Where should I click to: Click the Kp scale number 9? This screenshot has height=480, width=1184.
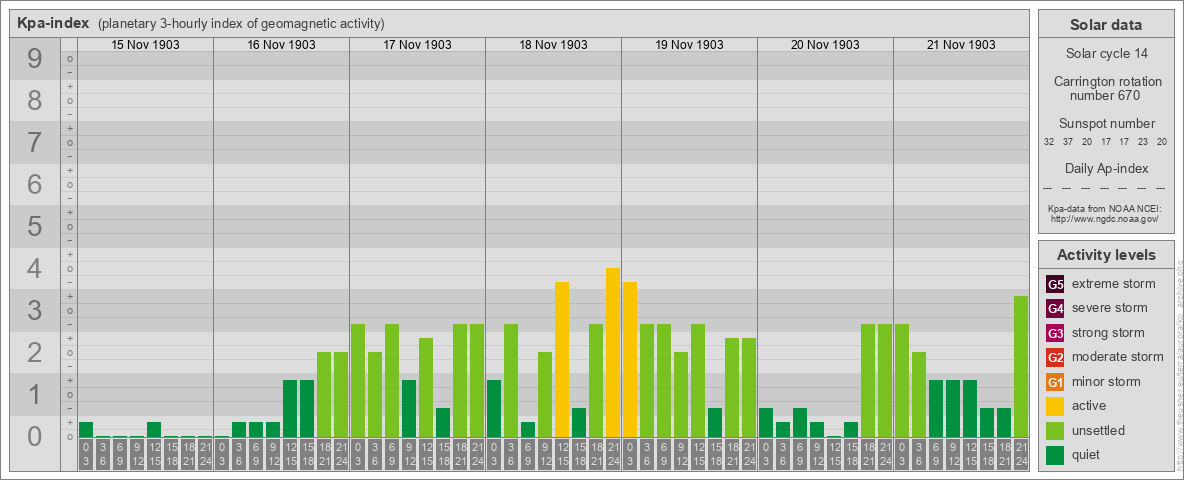(34, 59)
